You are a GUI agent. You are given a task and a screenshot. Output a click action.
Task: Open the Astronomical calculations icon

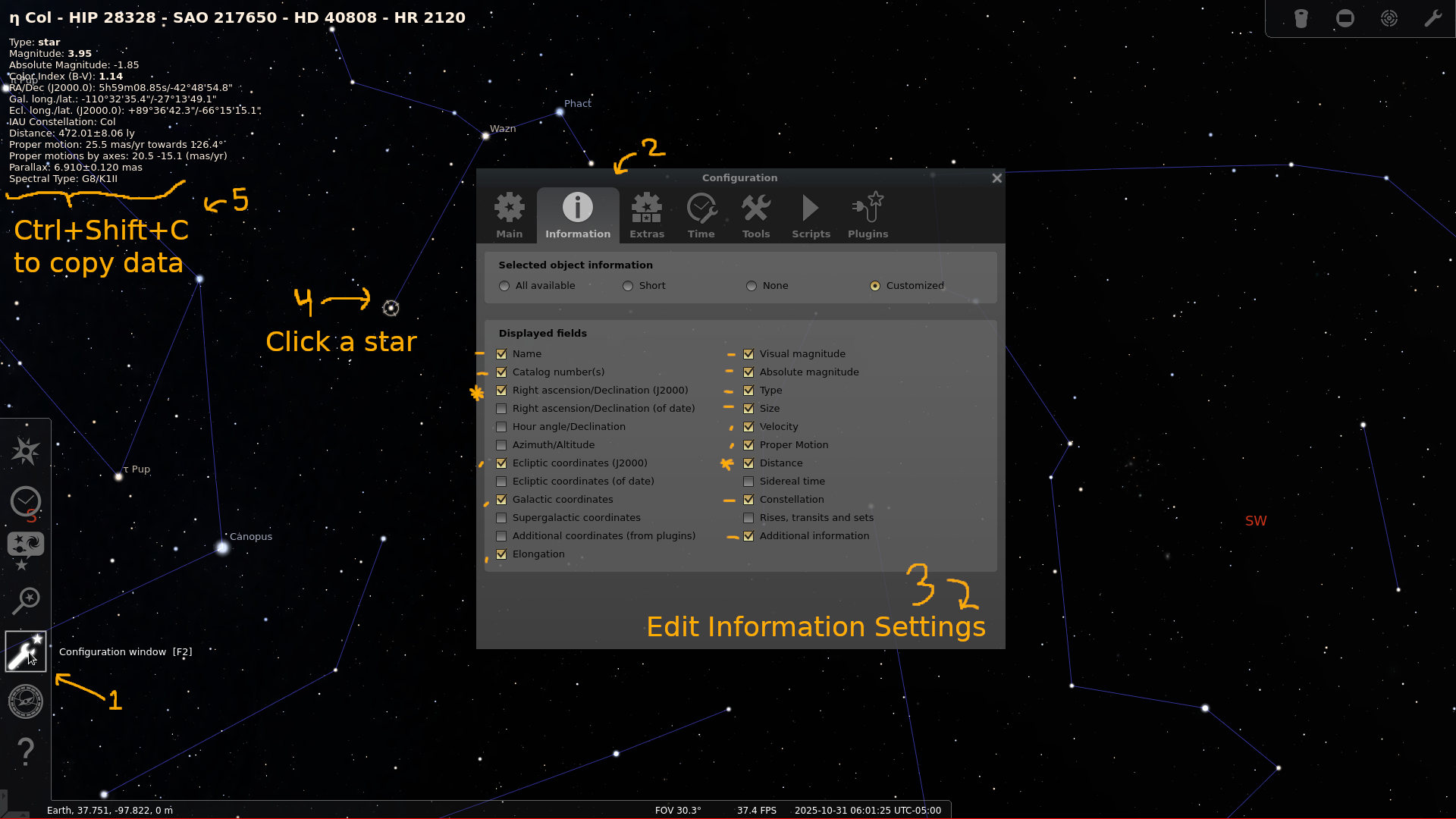pos(25,701)
